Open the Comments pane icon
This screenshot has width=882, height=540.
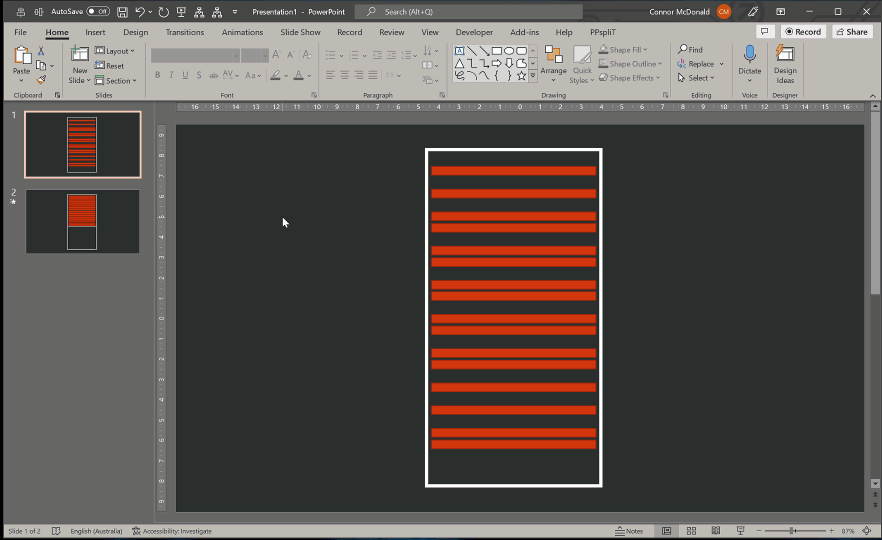[x=765, y=32]
